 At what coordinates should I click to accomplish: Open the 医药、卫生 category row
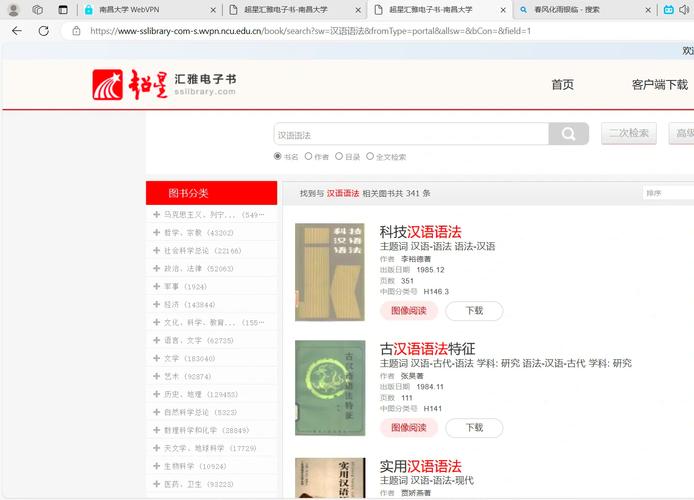click(212, 484)
